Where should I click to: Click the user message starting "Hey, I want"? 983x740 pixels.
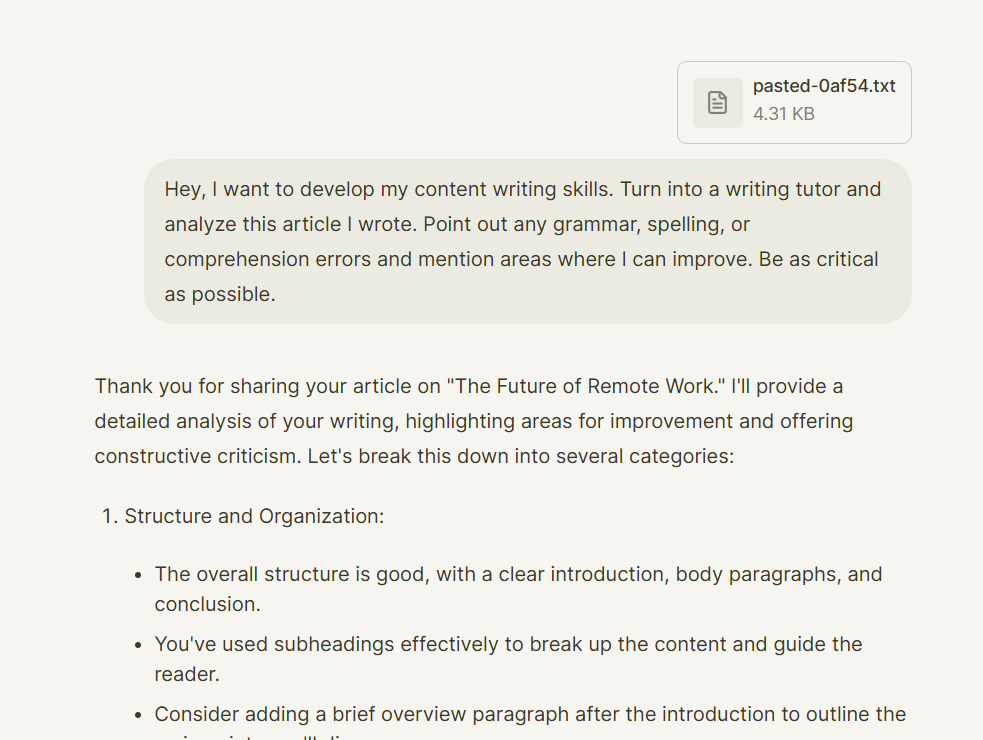point(527,241)
